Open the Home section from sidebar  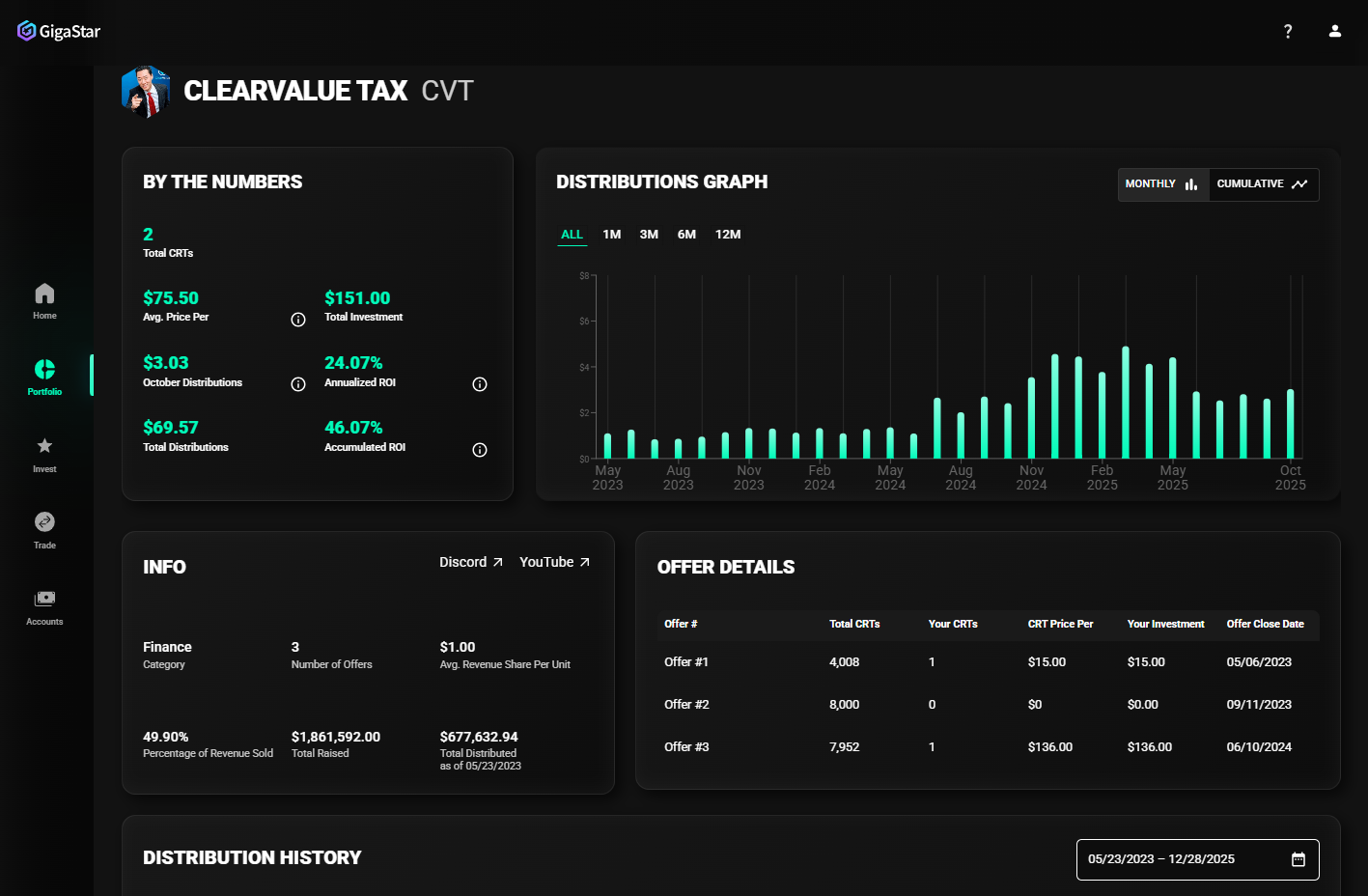click(44, 299)
